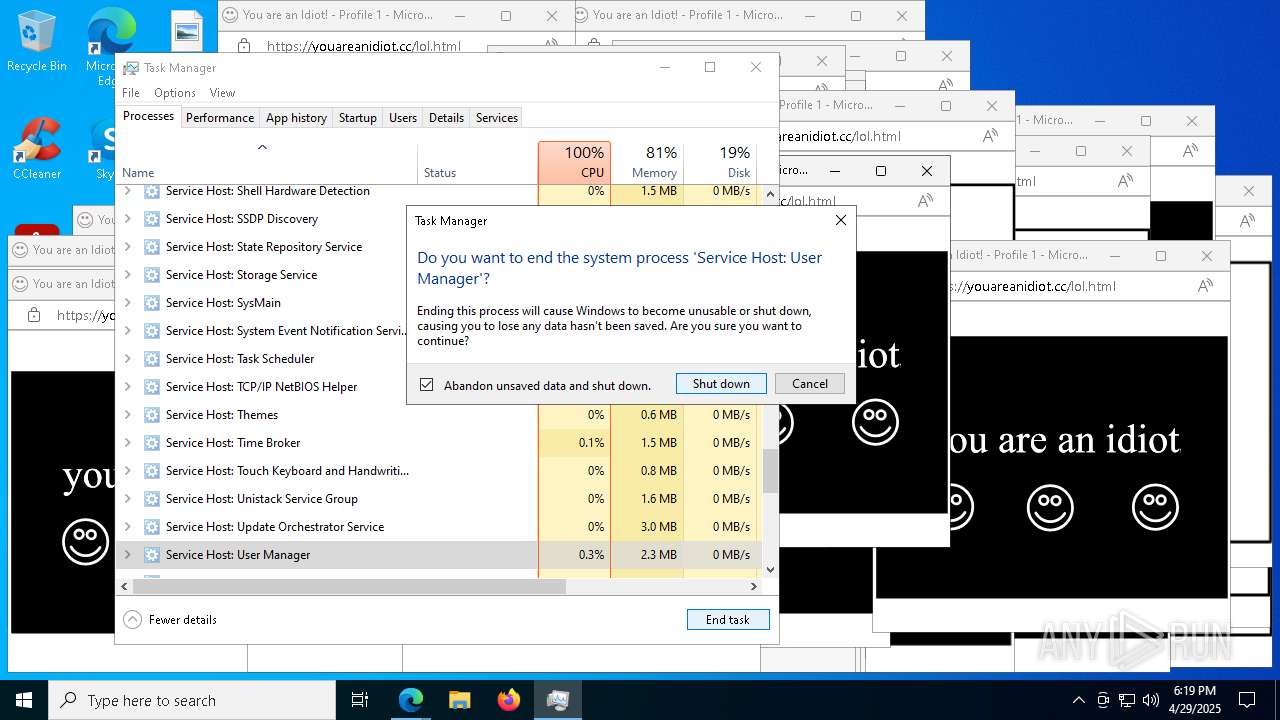Sort processes by Disk column header
Viewport: 1280px width, 720px height.
click(720, 162)
